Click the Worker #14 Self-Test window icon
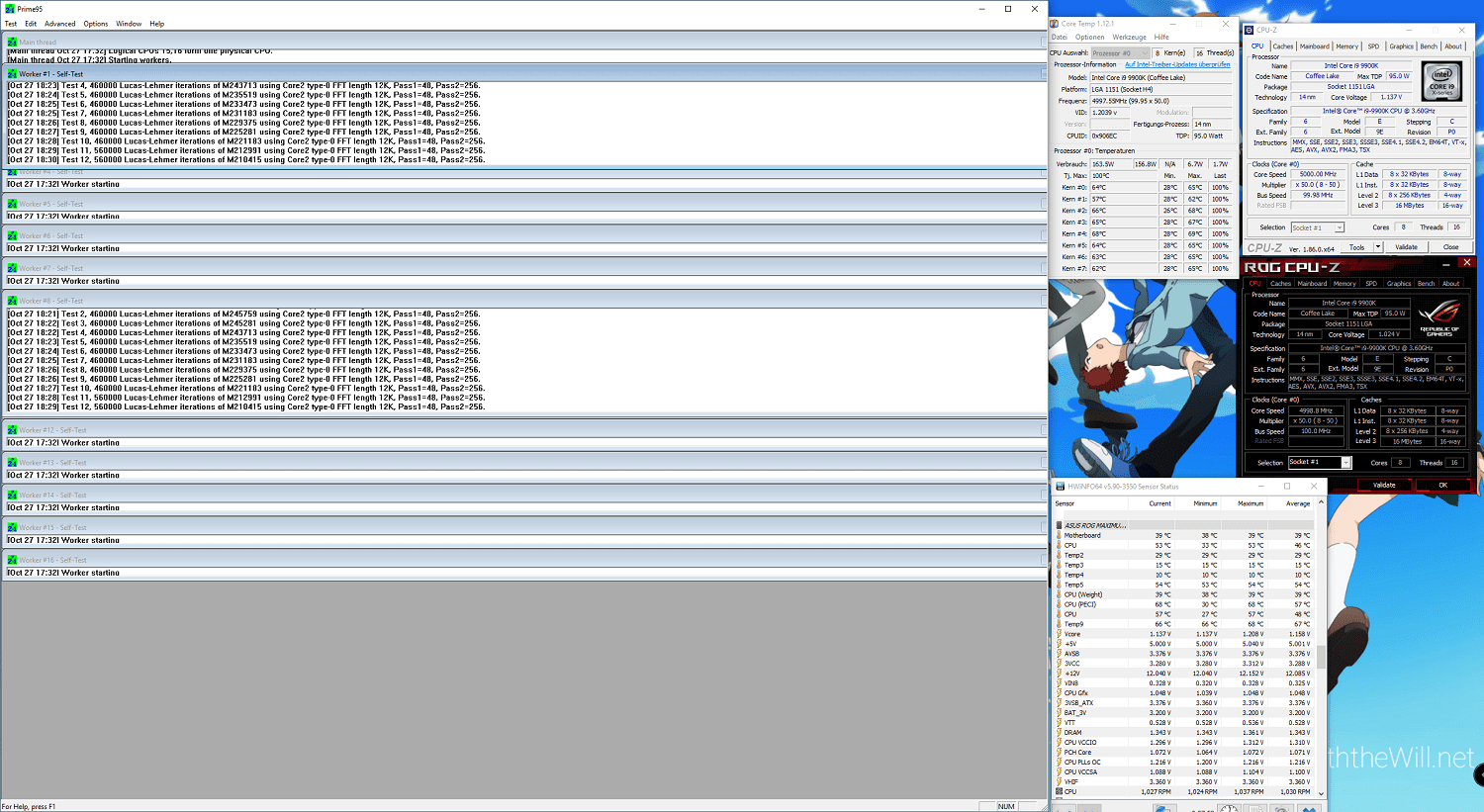1484x812 pixels. click(x=12, y=496)
